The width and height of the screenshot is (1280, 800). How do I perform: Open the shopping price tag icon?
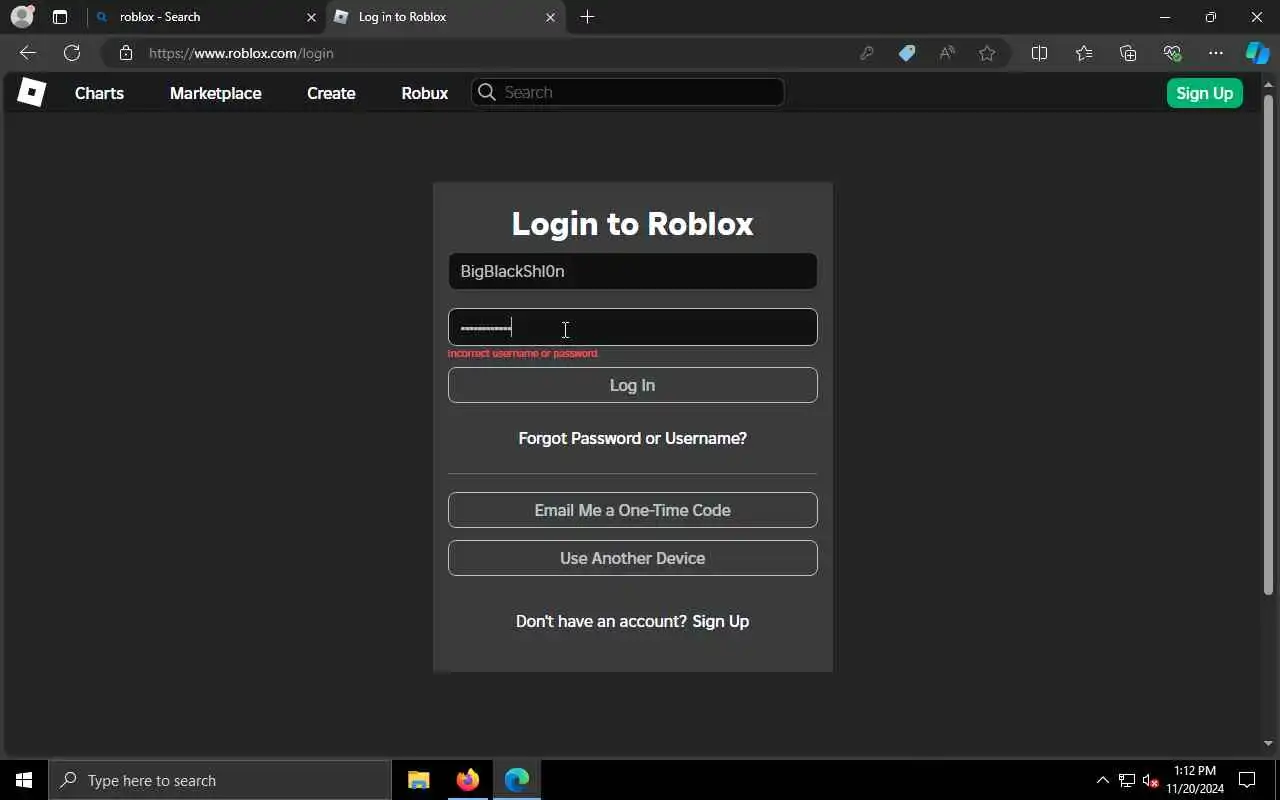[907, 53]
